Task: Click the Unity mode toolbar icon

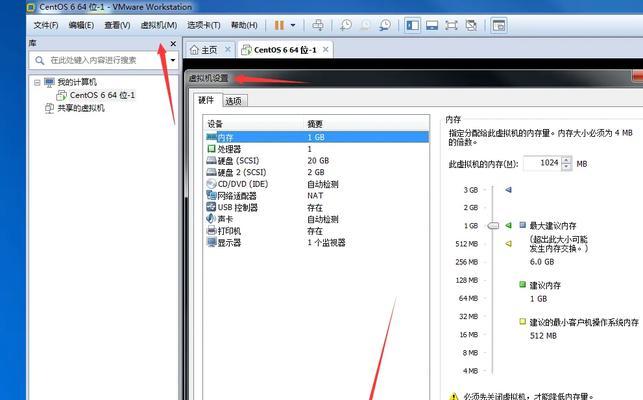Action: [x=471, y=25]
